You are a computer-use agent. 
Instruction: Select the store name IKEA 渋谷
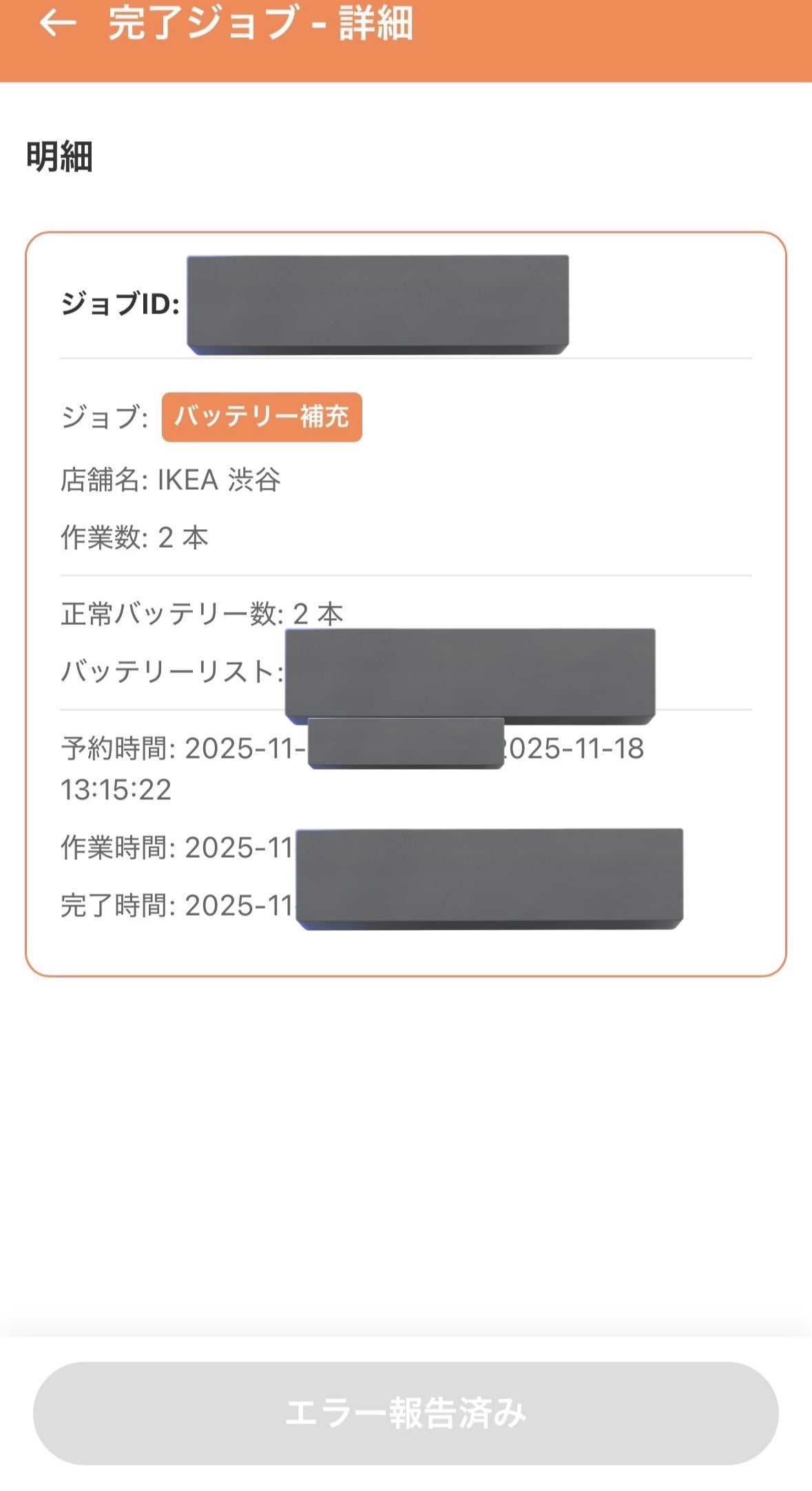click(x=219, y=480)
